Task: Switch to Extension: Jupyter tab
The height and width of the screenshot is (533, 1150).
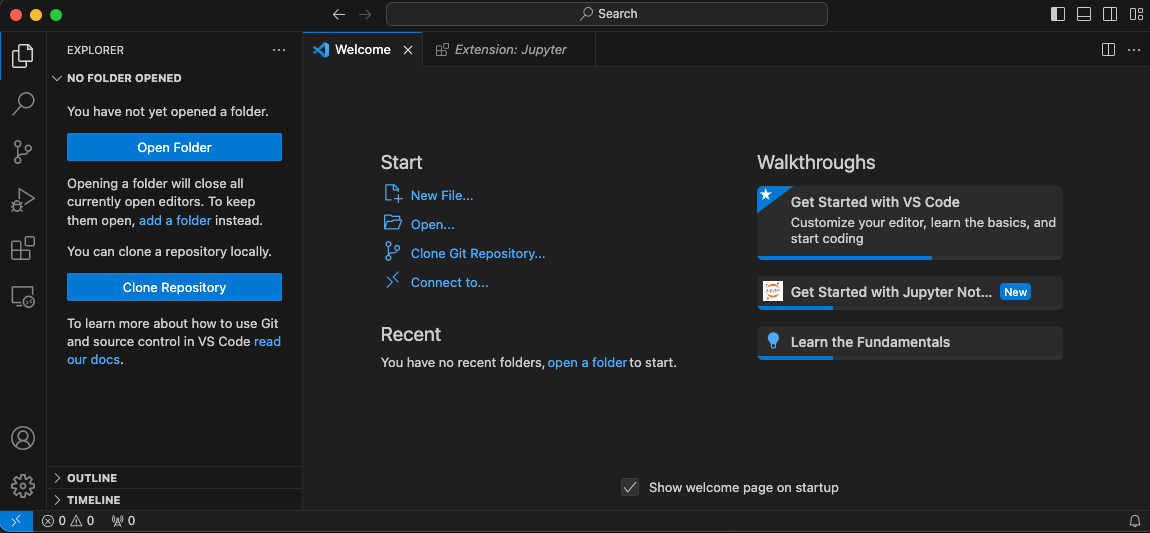Action: click(509, 50)
